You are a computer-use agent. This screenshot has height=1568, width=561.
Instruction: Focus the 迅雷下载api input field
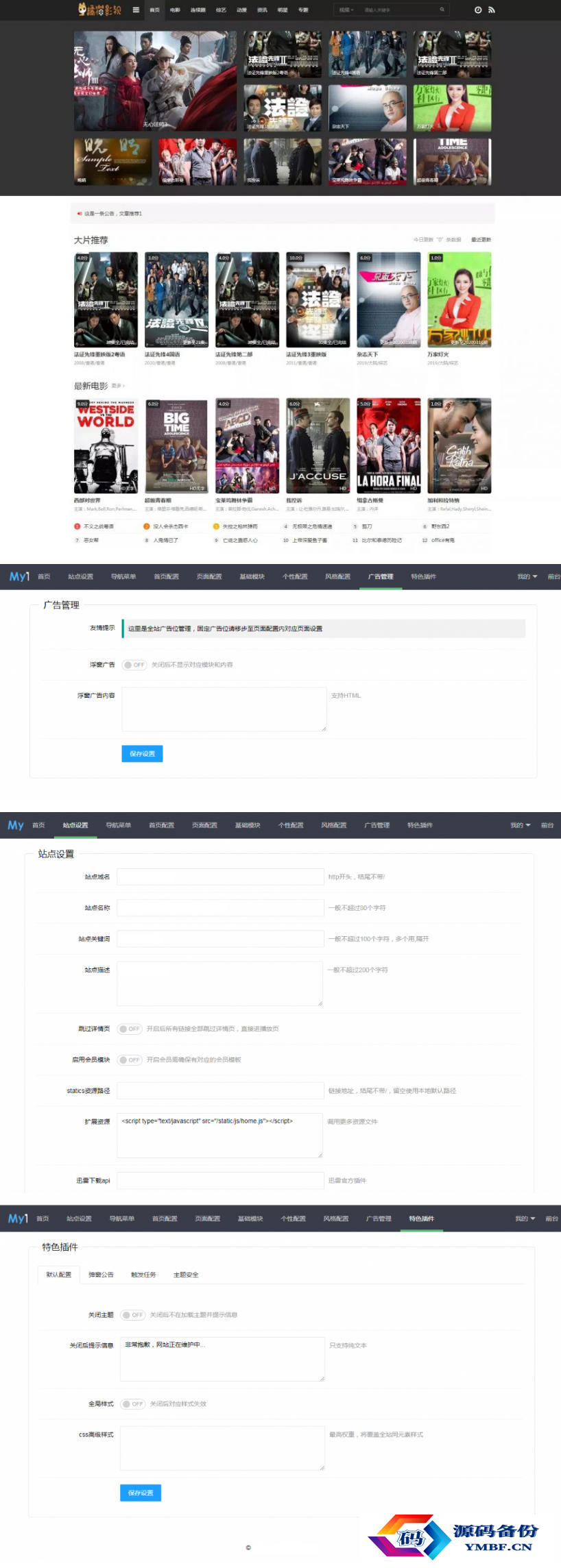coord(220,1180)
